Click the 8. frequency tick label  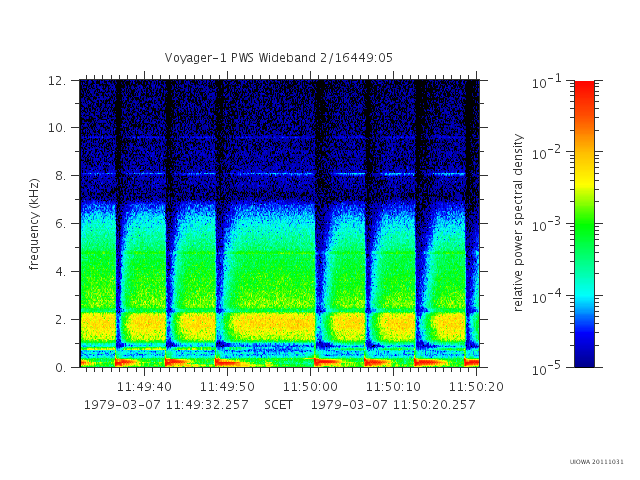pyautogui.click(x=60, y=176)
